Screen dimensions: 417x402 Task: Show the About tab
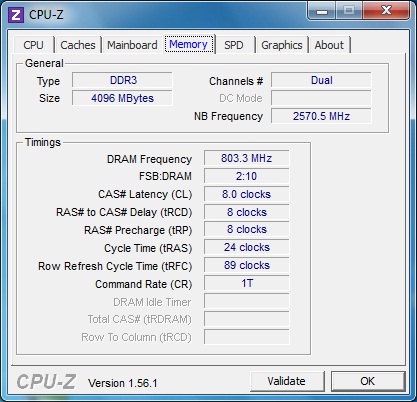[x=329, y=45]
